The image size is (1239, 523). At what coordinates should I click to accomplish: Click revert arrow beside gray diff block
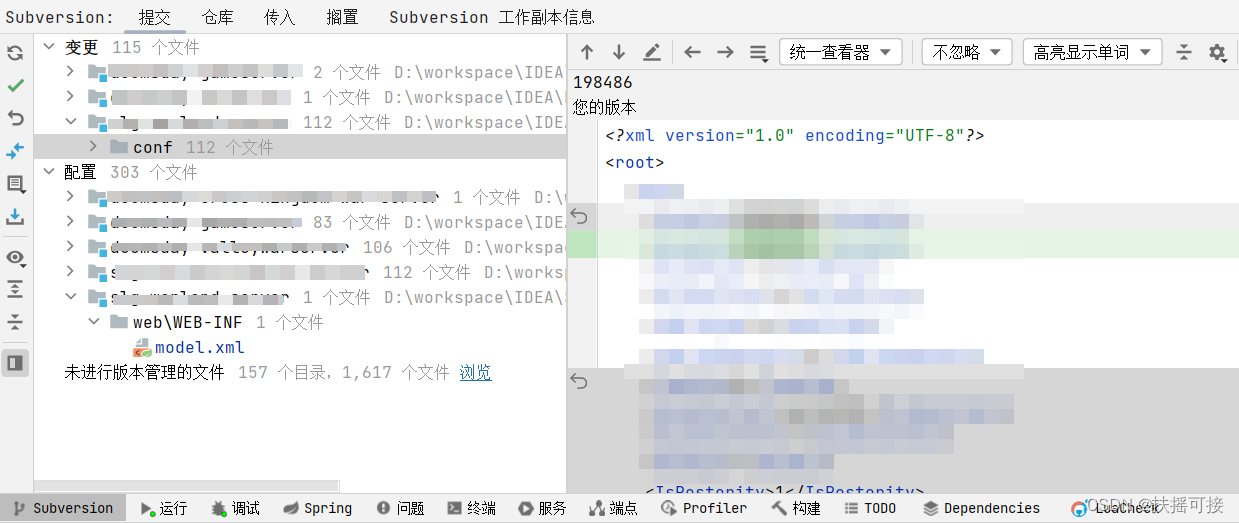(580, 380)
